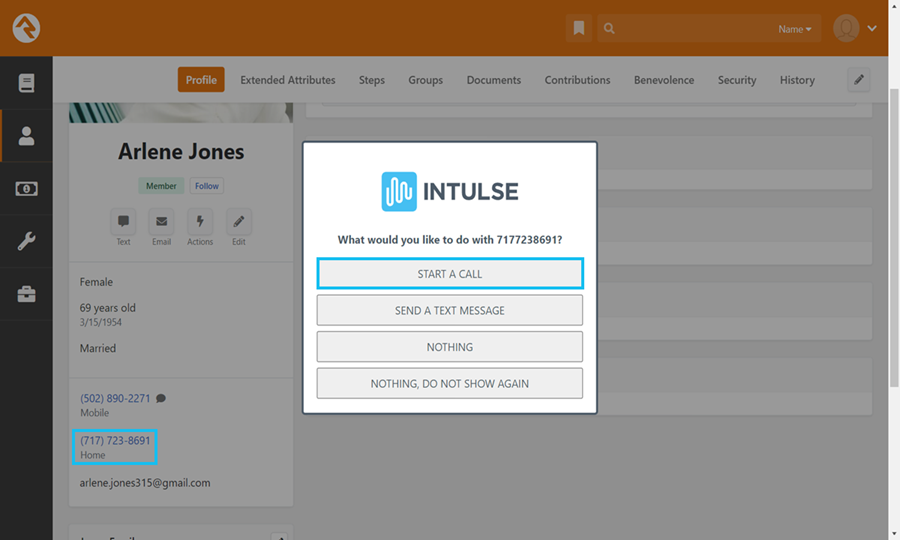This screenshot has width=900, height=540.
Task: Click the Text speech bubble icon
Action: coord(123,222)
